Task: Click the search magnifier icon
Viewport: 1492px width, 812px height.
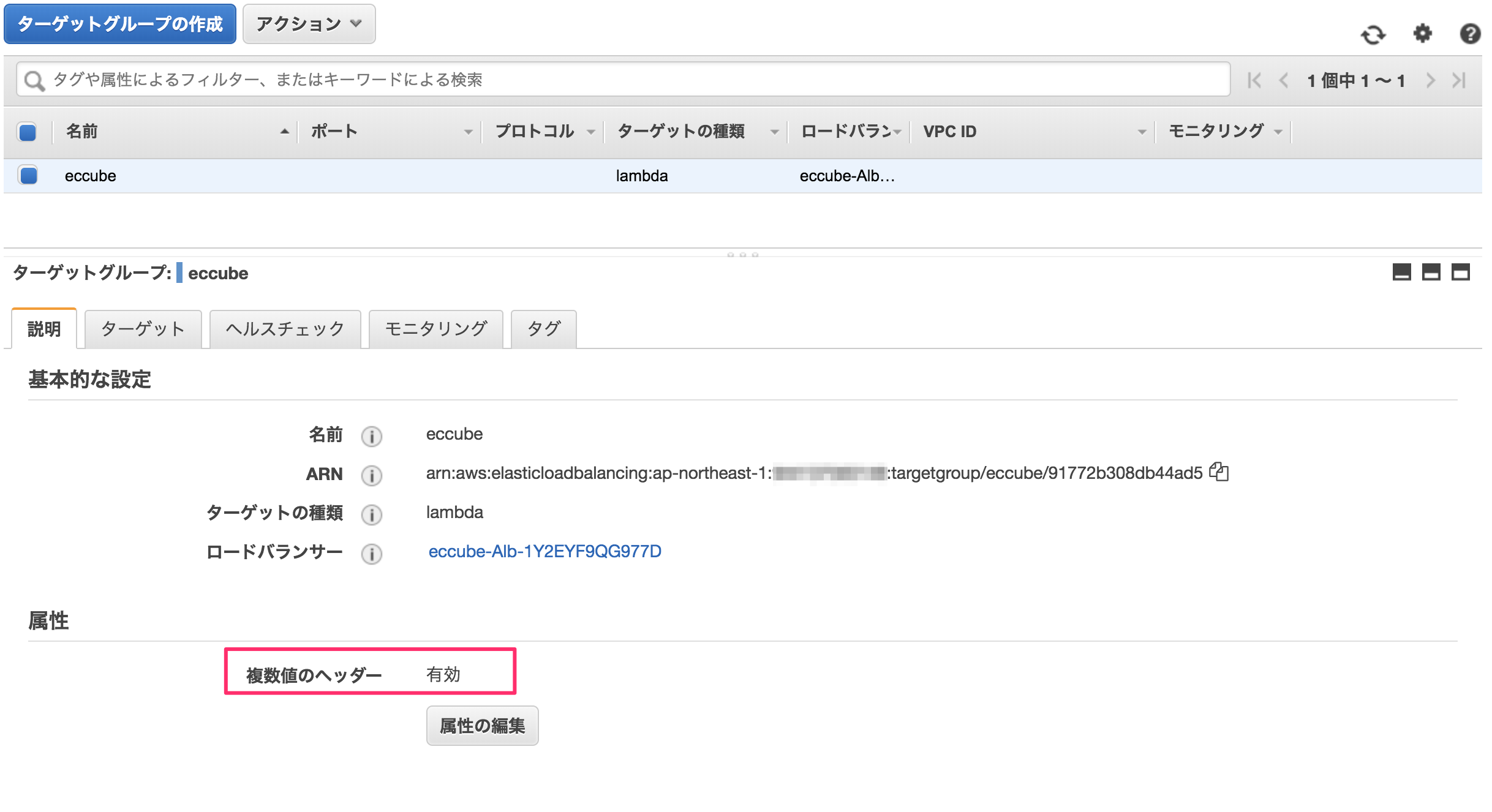Action: pyautogui.click(x=35, y=79)
